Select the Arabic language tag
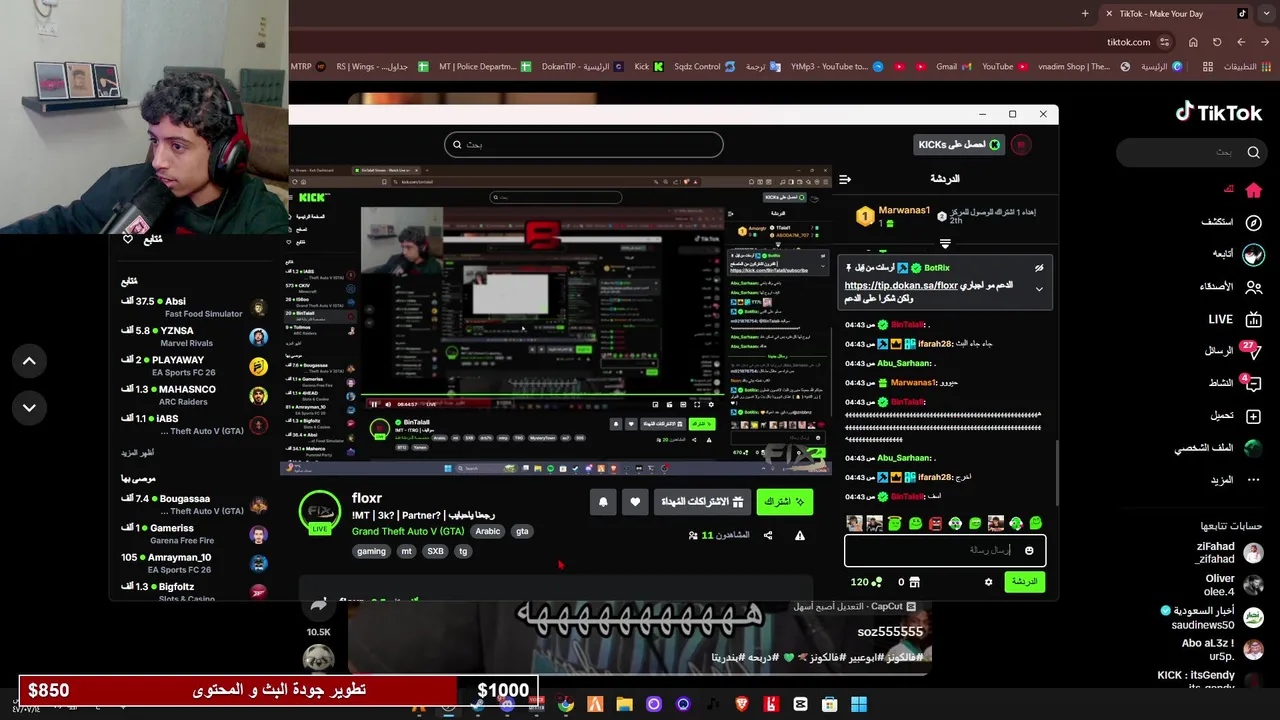1280x720 pixels. (487, 532)
